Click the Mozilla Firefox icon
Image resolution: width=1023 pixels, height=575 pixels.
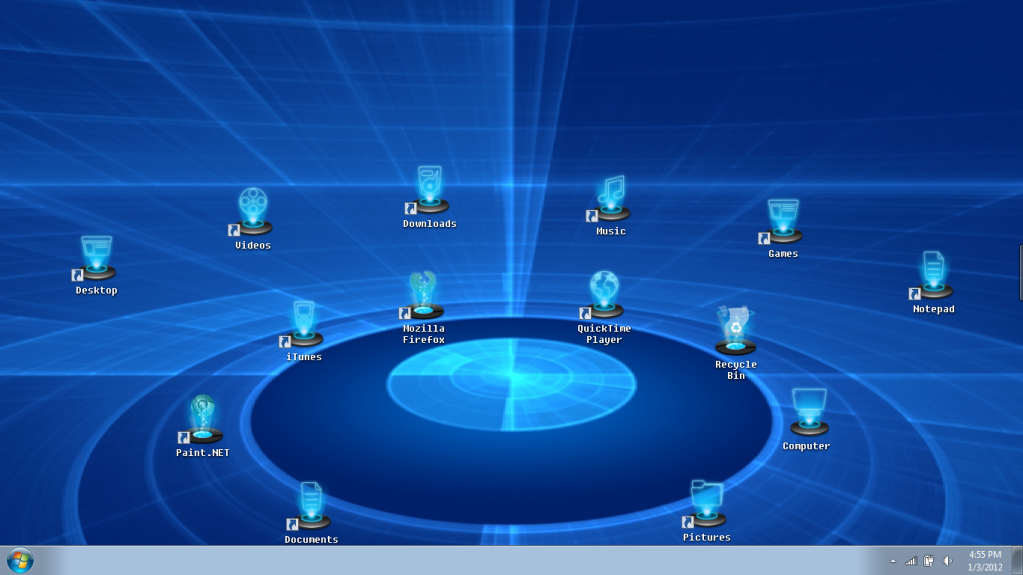click(x=423, y=297)
